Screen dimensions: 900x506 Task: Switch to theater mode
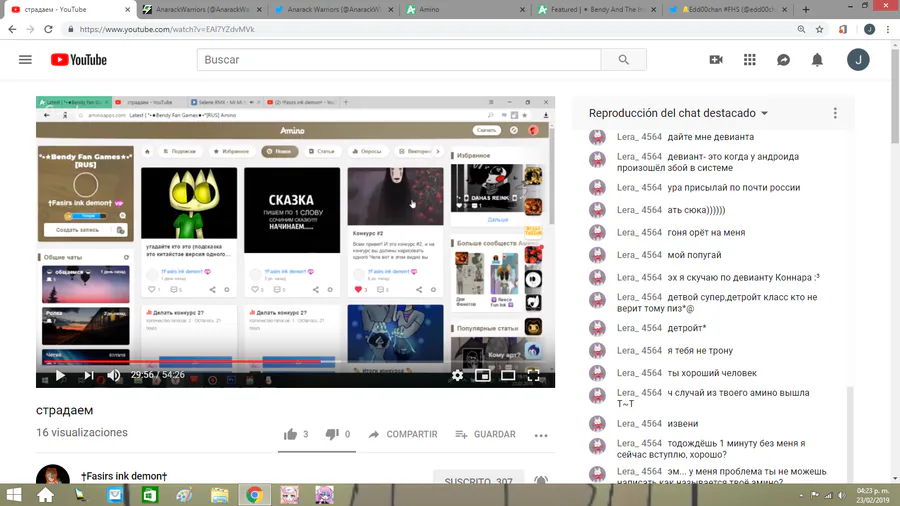(x=508, y=375)
